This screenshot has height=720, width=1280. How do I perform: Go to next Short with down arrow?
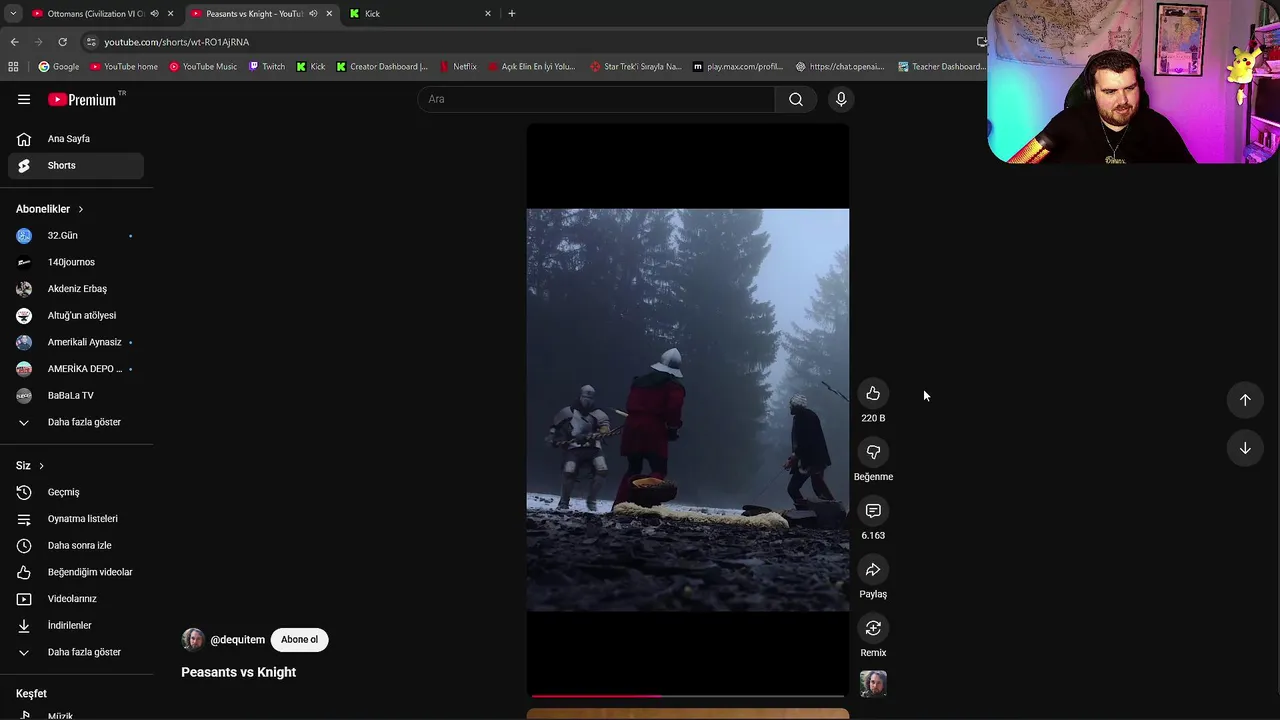tap(1245, 449)
